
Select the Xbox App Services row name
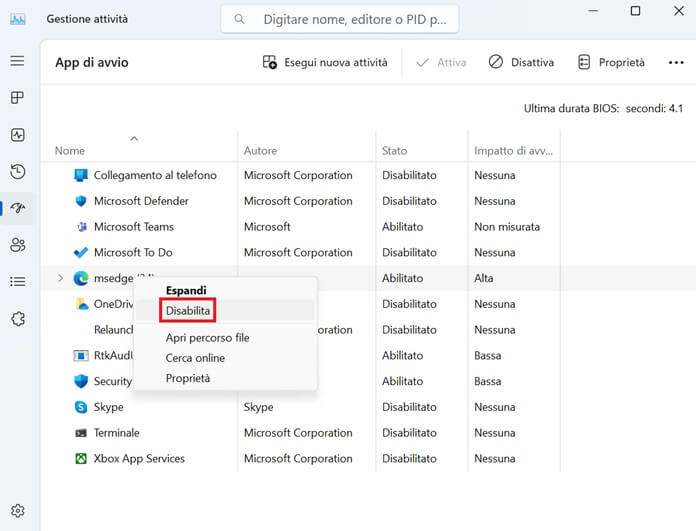(139, 458)
